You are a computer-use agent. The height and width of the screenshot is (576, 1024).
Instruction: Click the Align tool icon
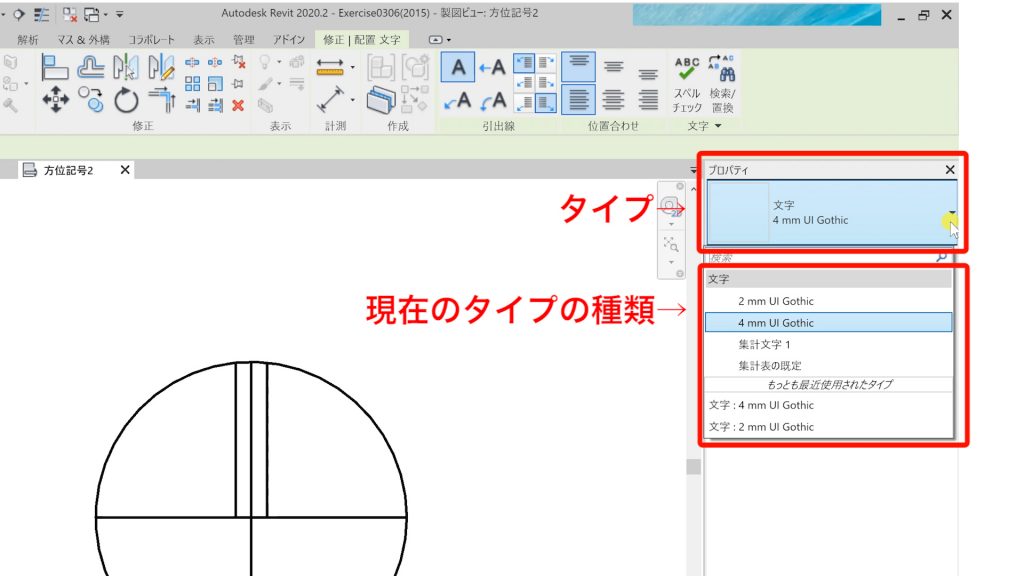[x=55, y=67]
